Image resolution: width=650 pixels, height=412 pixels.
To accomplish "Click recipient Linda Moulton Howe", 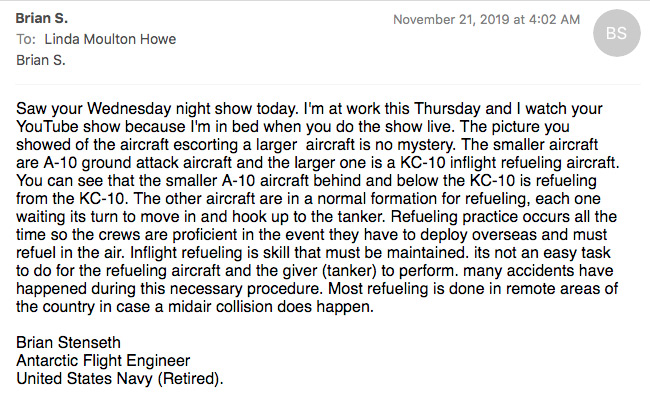I will coord(110,39).
